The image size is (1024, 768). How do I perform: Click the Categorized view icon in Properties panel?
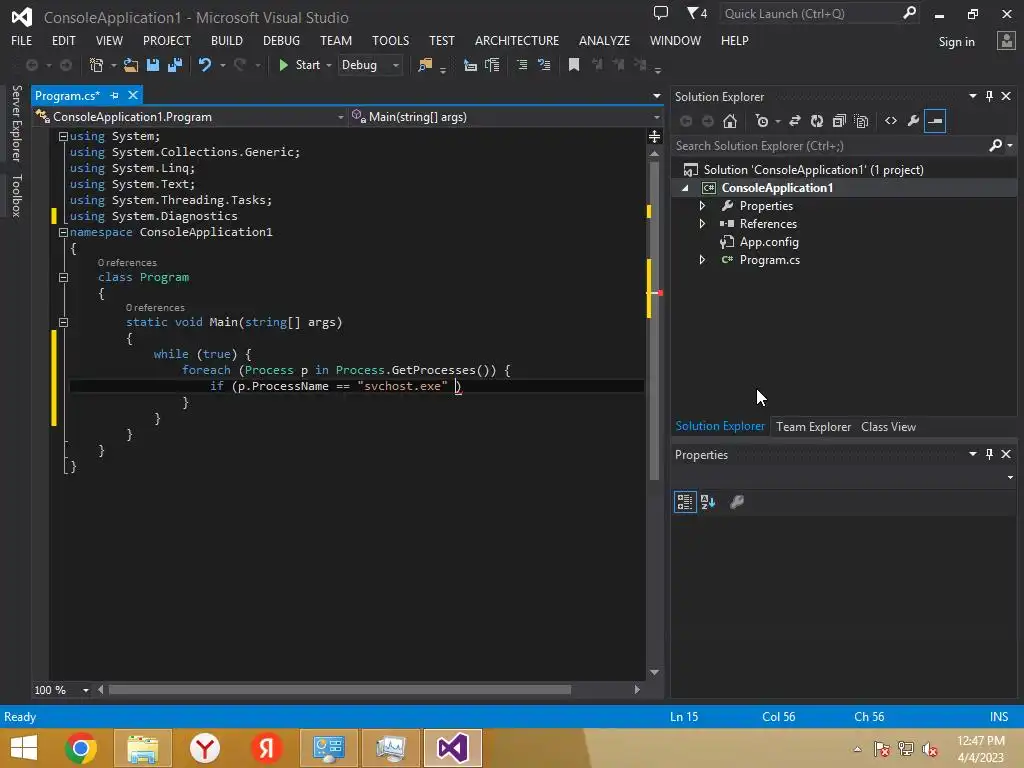(684, 502)
